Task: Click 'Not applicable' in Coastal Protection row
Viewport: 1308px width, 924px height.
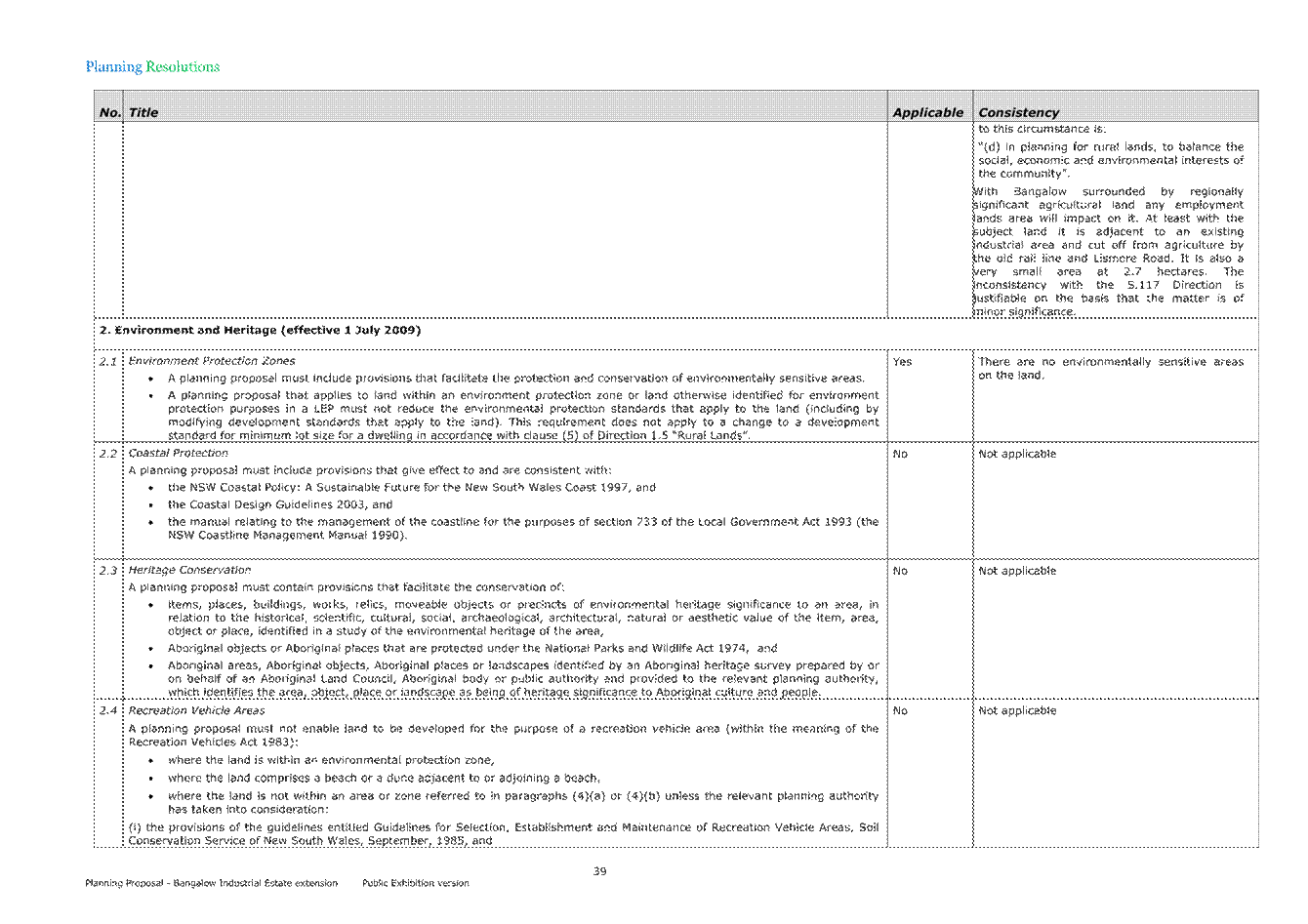Action: point(1017,455)
